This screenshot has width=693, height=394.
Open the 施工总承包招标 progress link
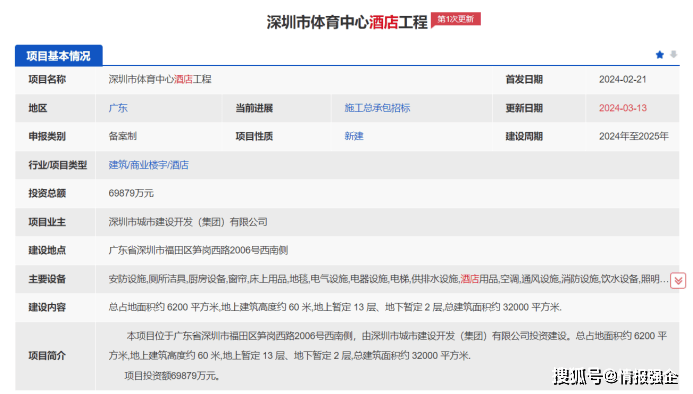click(377, 108)
